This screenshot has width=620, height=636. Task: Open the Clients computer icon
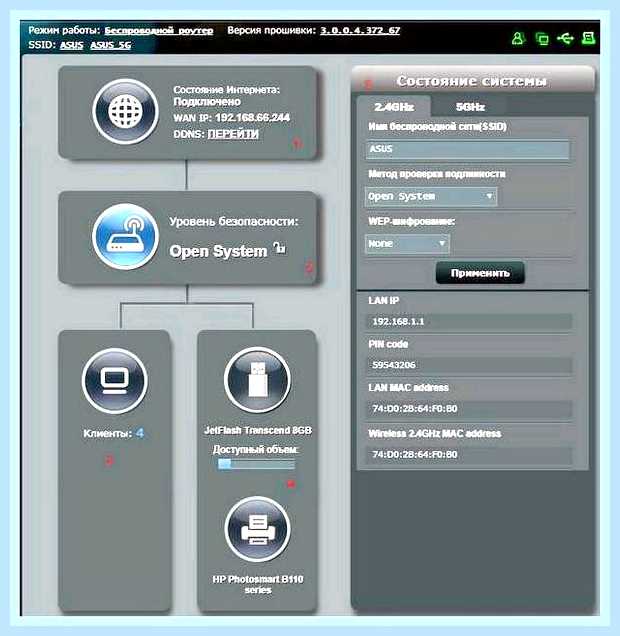115,381
